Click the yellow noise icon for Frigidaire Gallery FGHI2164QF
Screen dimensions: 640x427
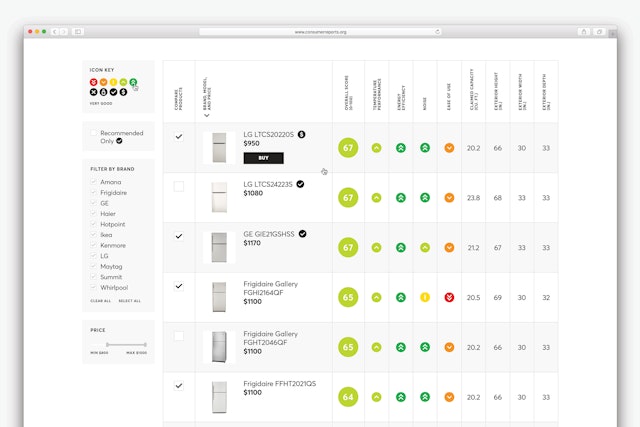point(425,298)
